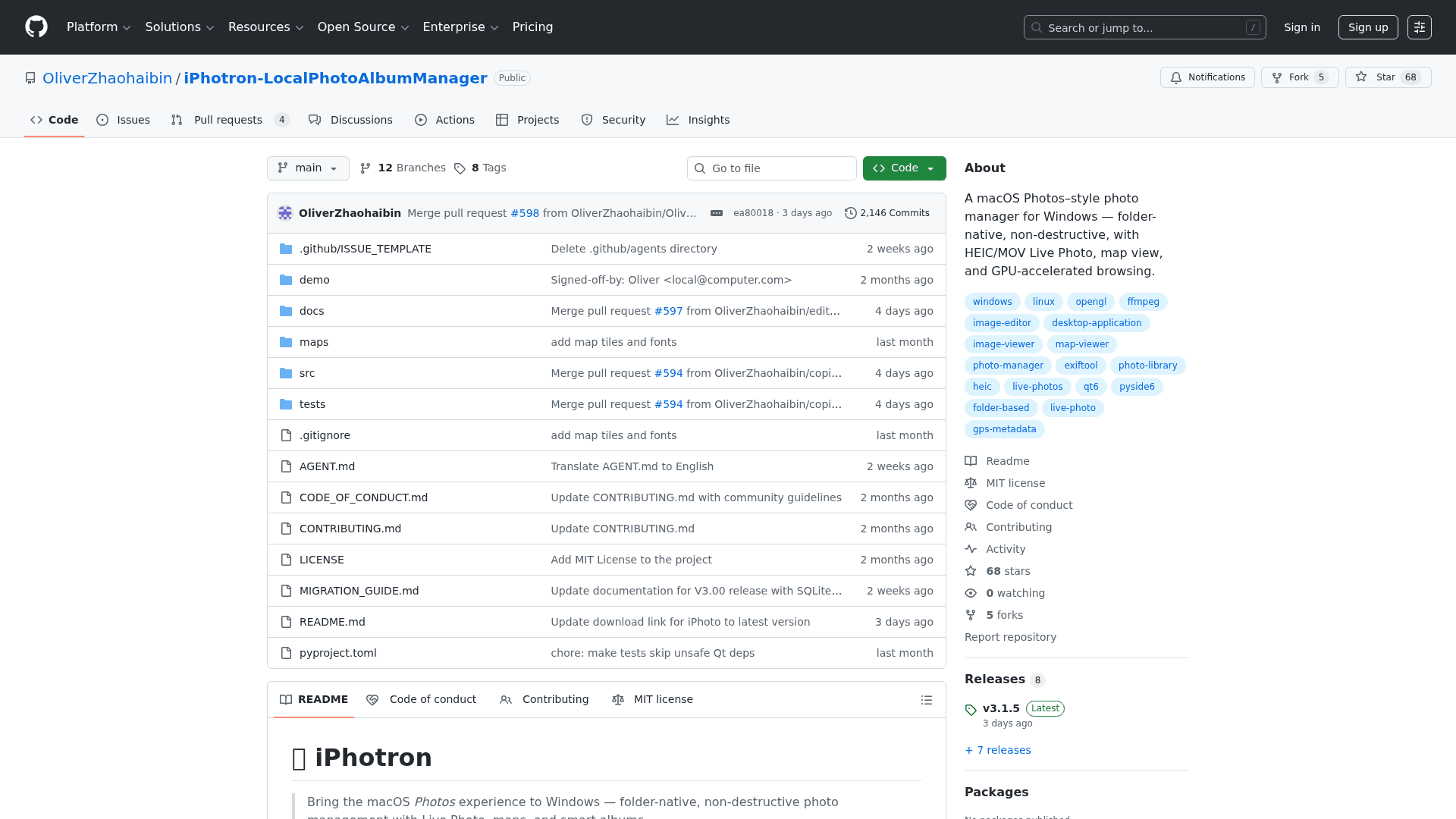Open the command palette icon button
Viewport: 1456px width, 819px height.
1419,27
